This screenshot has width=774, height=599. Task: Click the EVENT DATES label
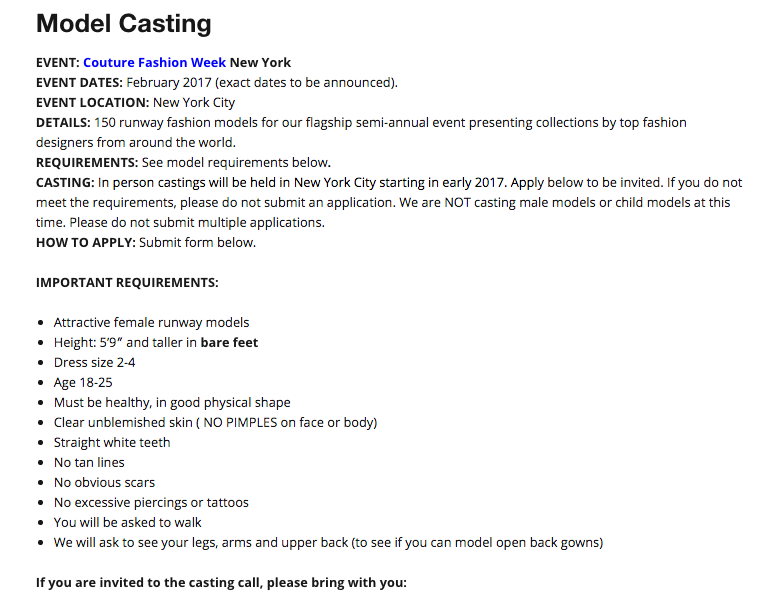pos(79,82)
